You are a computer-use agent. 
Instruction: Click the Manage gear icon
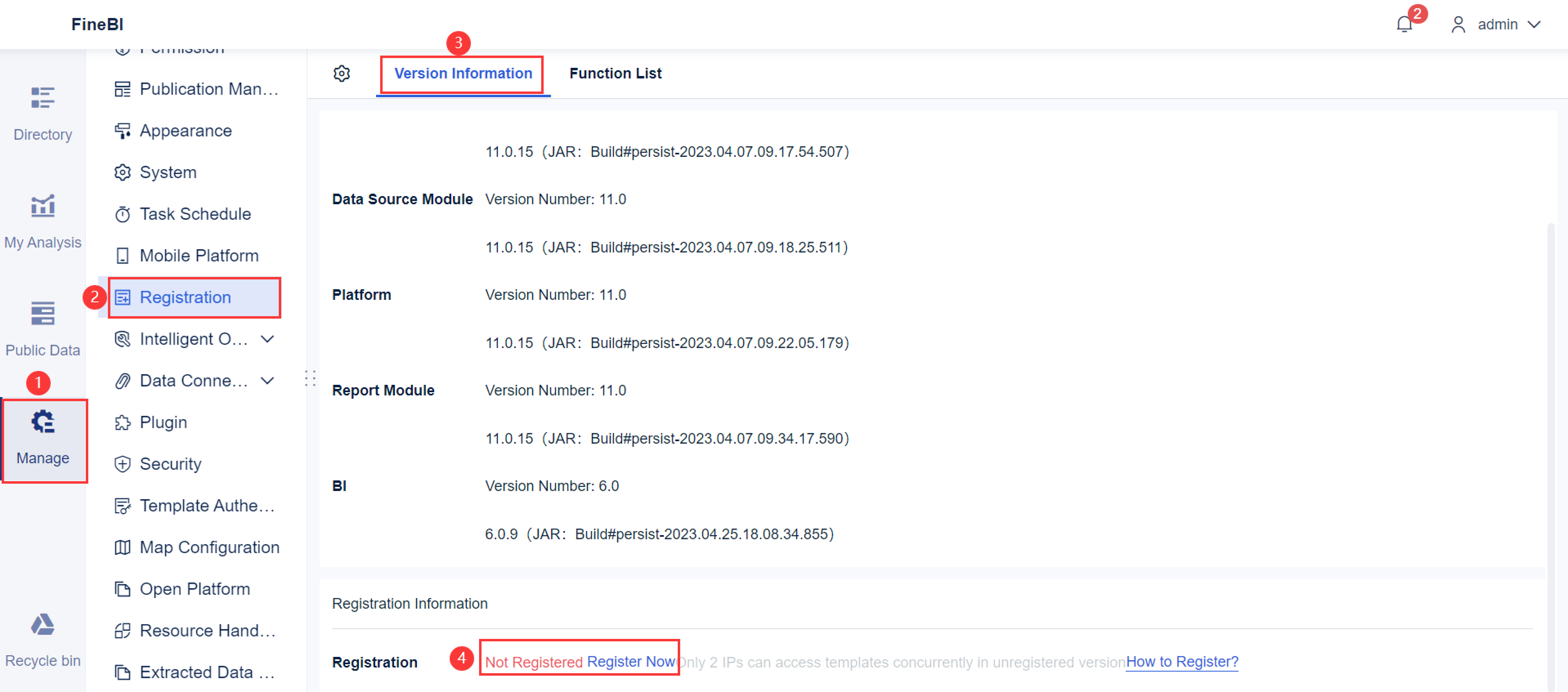pyautogui.click(x=43, y=422)
